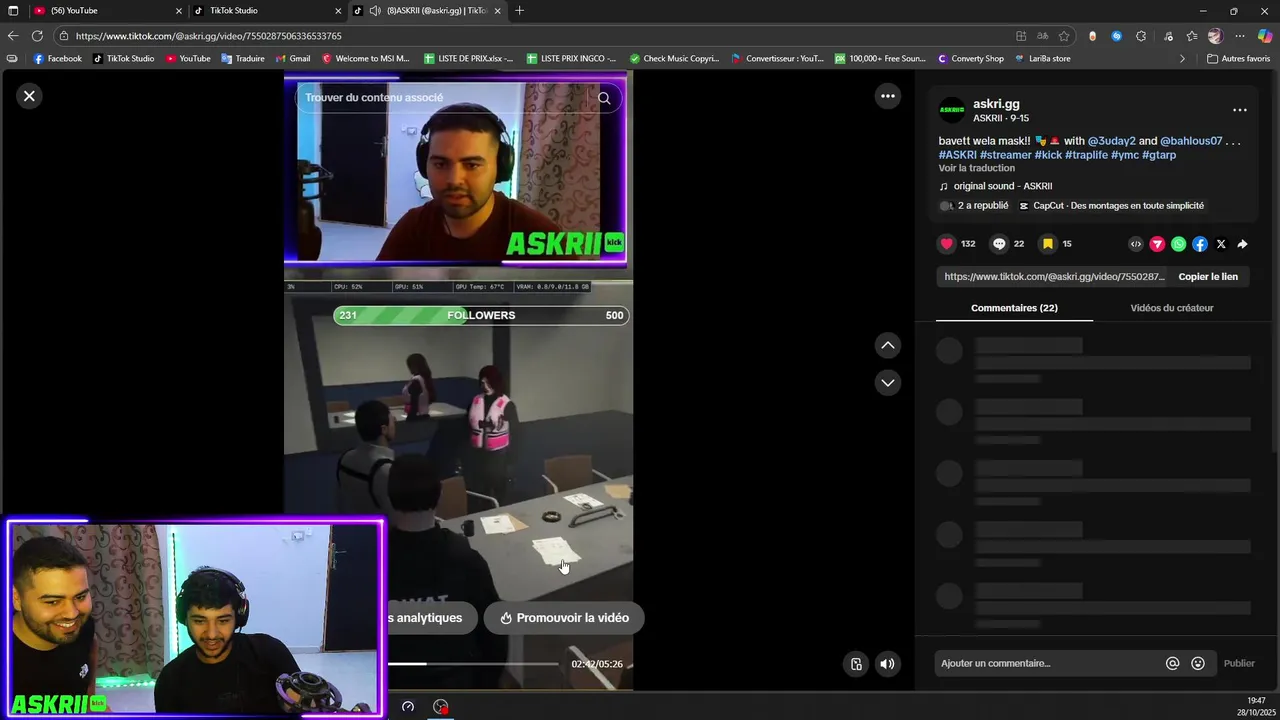
Task: Open the favorites list icon
Action: [1192, 36]
